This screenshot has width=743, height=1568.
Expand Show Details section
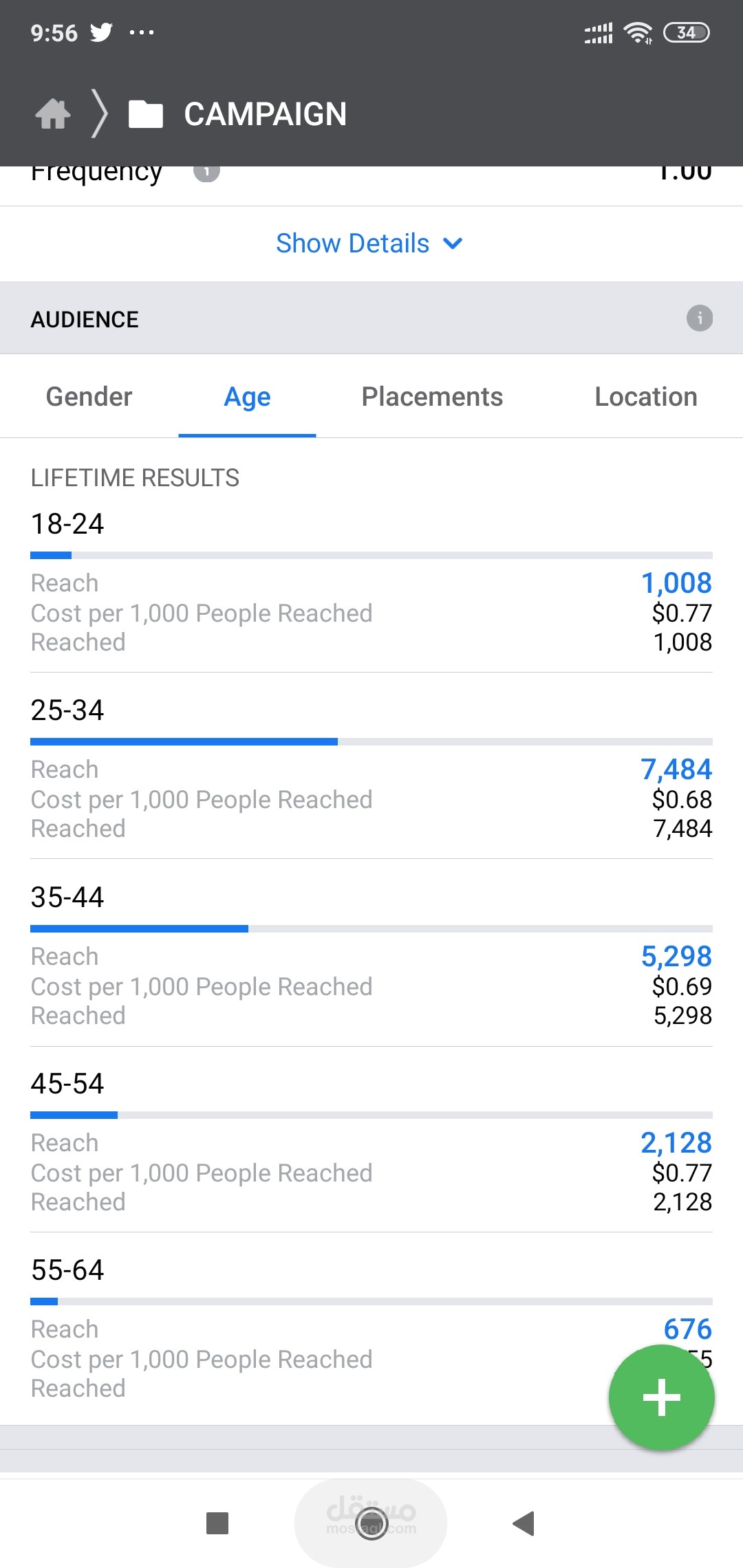(369, 243)
